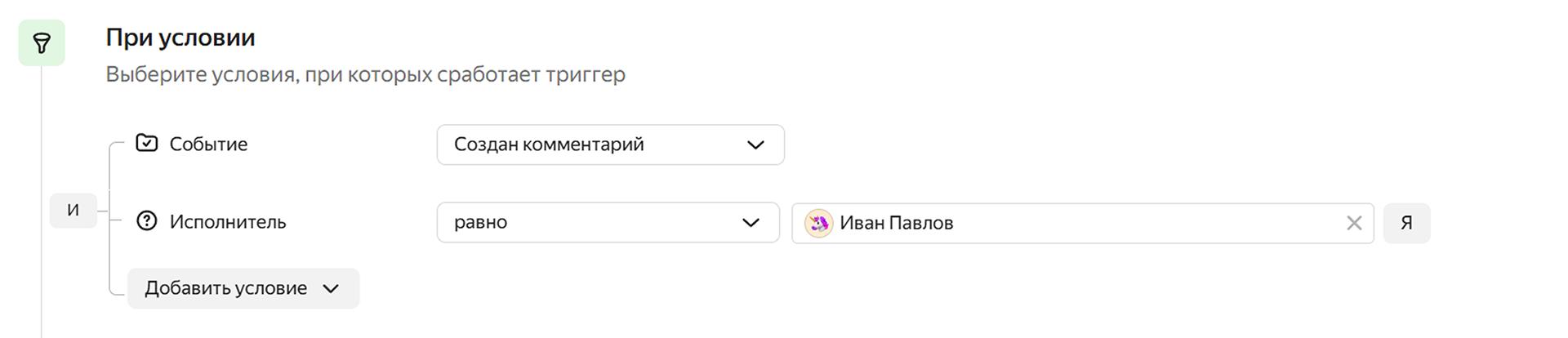Click the Добавить условие button label
1568x338 pixels.
click(225, 288)
